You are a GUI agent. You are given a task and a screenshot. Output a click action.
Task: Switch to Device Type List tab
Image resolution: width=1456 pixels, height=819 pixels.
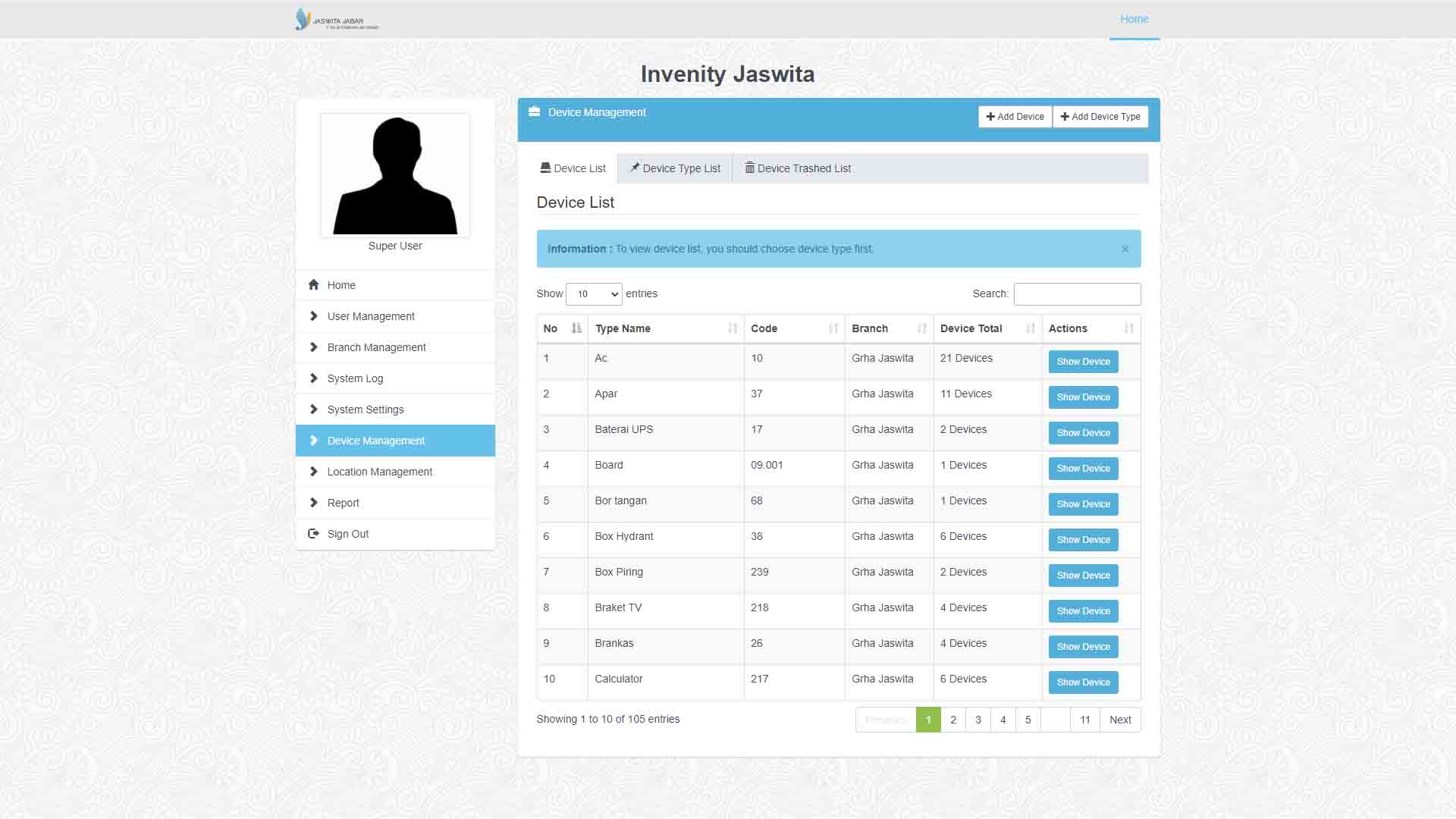tap(674, 168)
